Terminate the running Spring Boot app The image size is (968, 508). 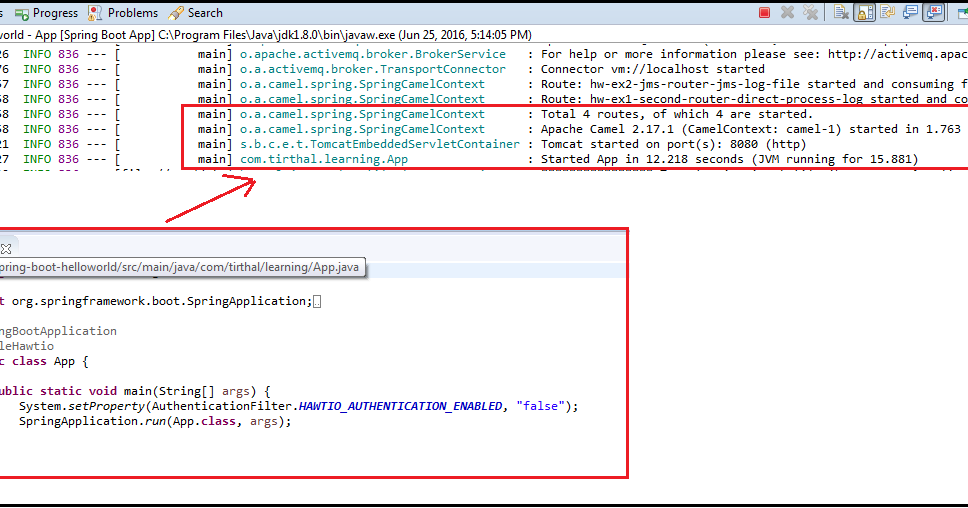764,12
